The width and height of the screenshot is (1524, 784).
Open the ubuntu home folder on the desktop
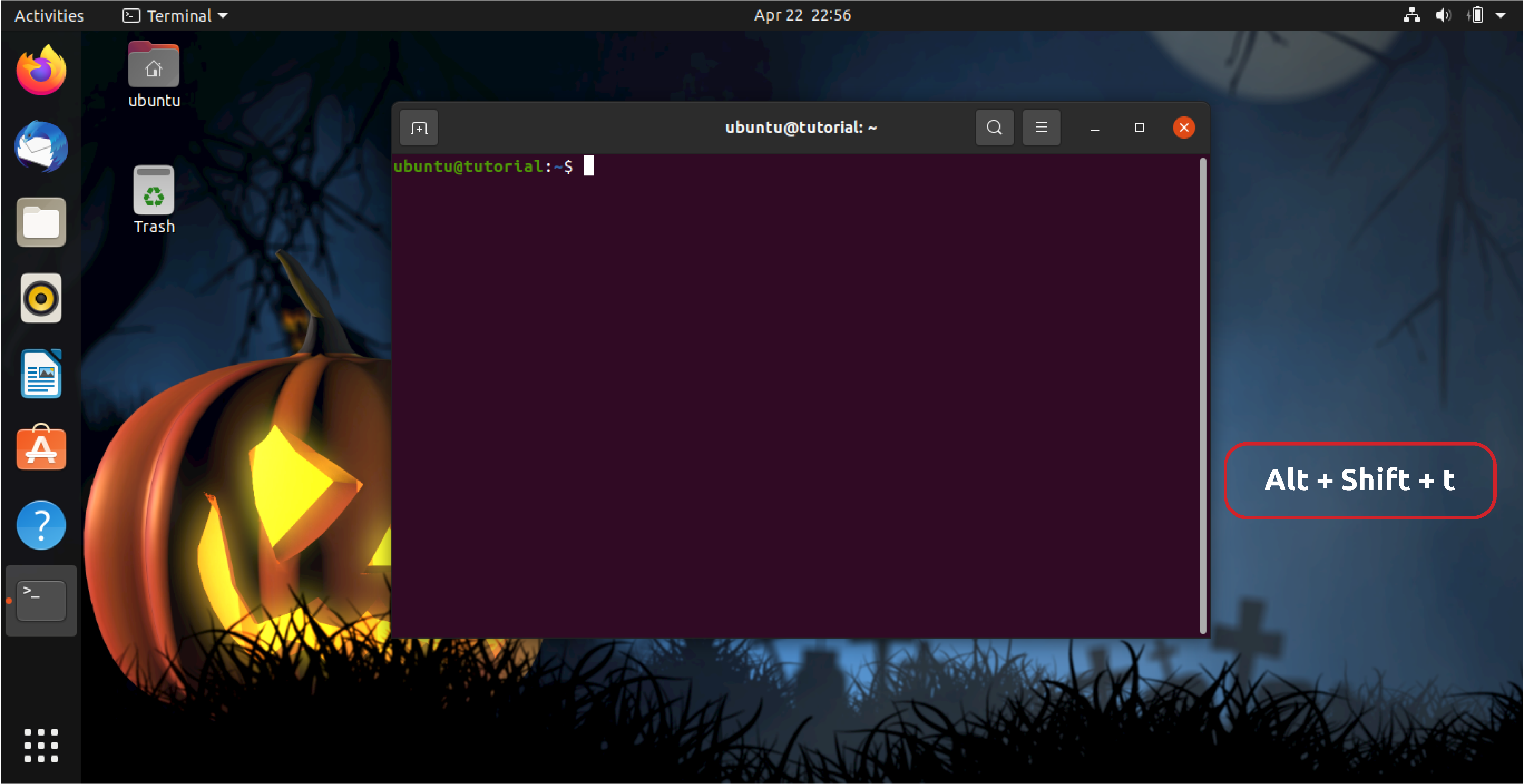pyautogui.click(x=154, y=74)
